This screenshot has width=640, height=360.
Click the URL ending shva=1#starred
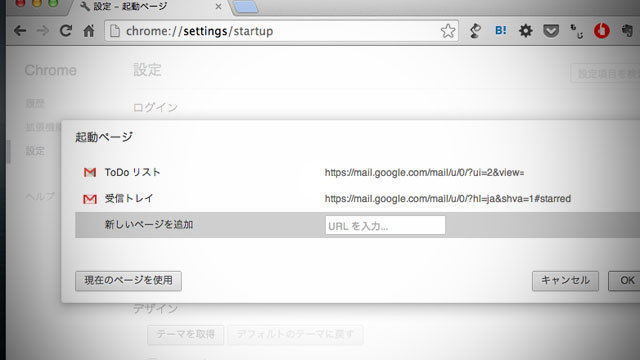448,199
